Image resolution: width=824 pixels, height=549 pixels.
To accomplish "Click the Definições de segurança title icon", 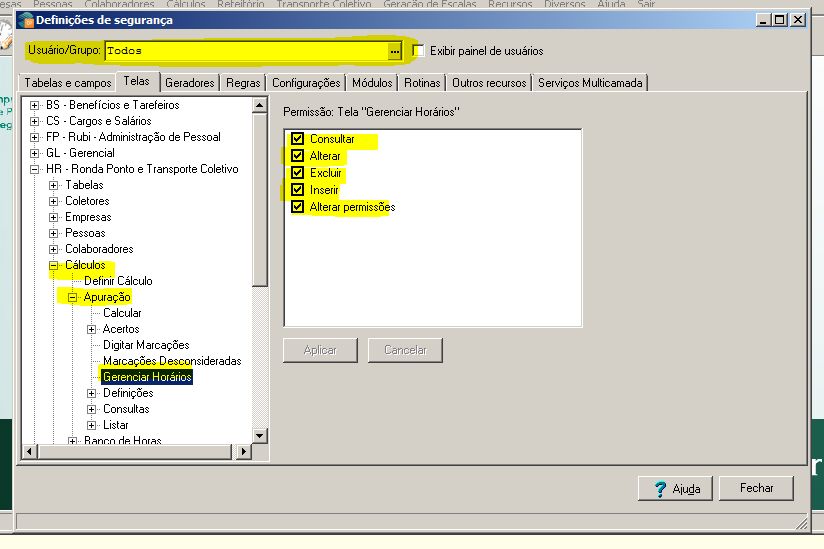I will (x=26, y=20).
